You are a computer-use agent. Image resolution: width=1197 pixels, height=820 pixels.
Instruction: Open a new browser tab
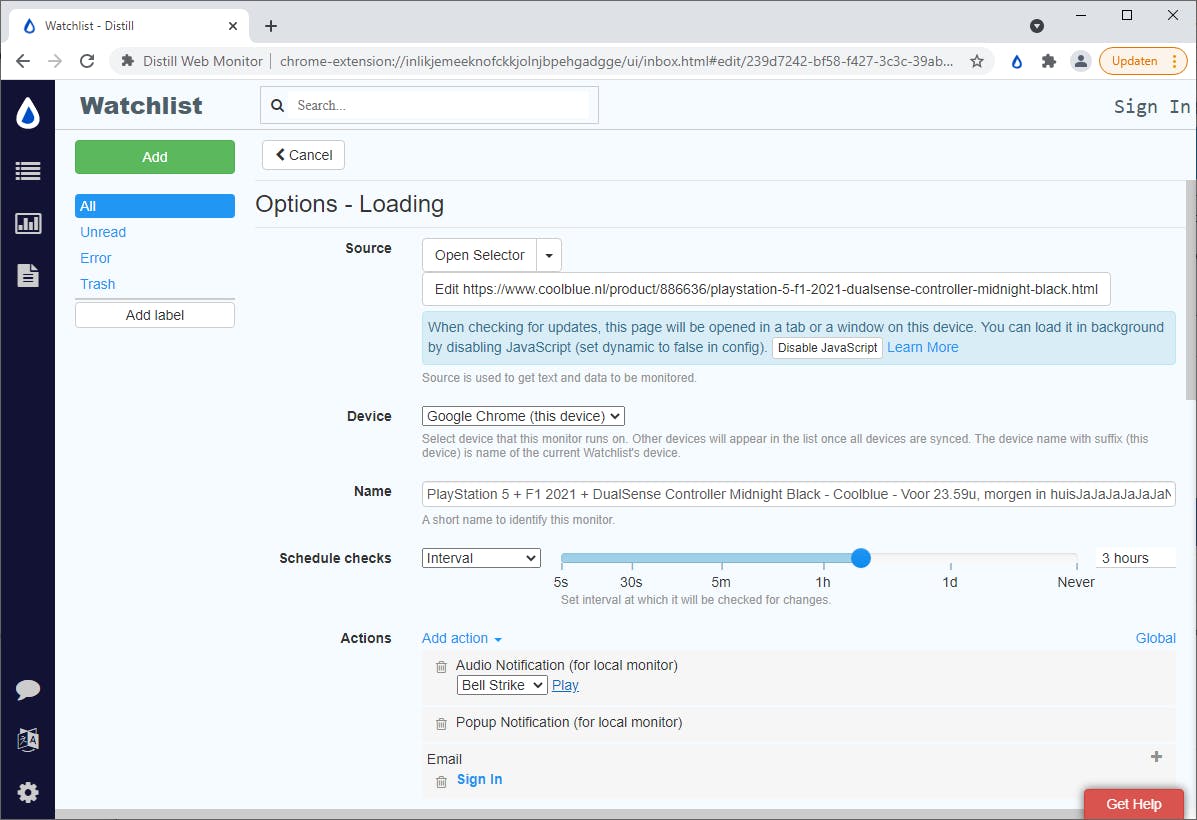270,26
